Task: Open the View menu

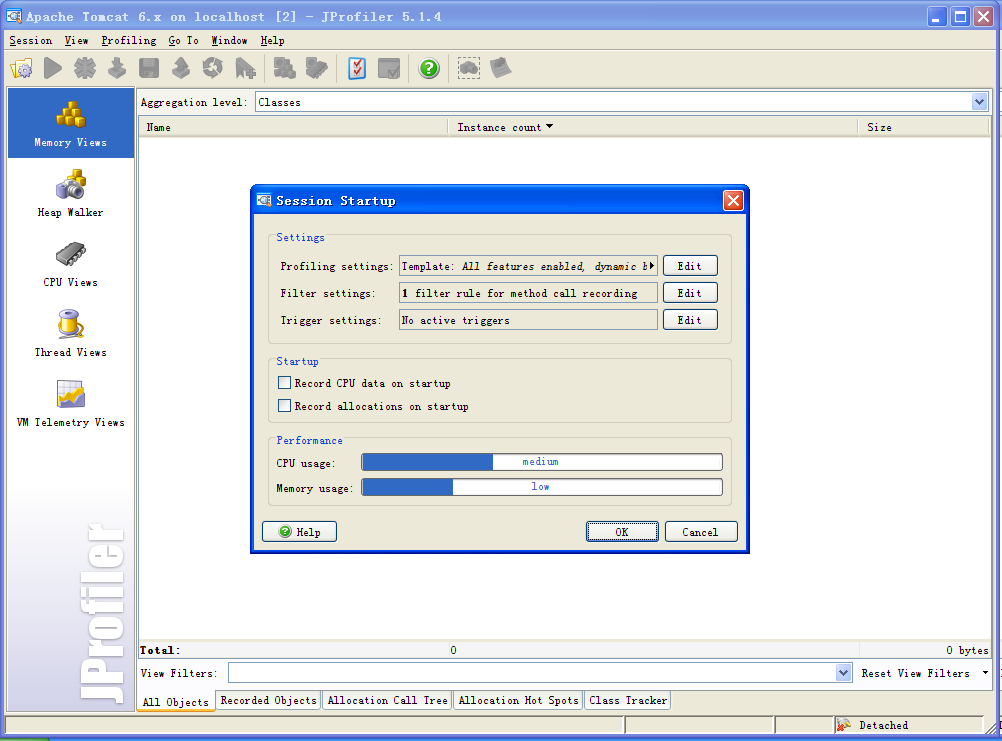Action: (x=76, y=40)
